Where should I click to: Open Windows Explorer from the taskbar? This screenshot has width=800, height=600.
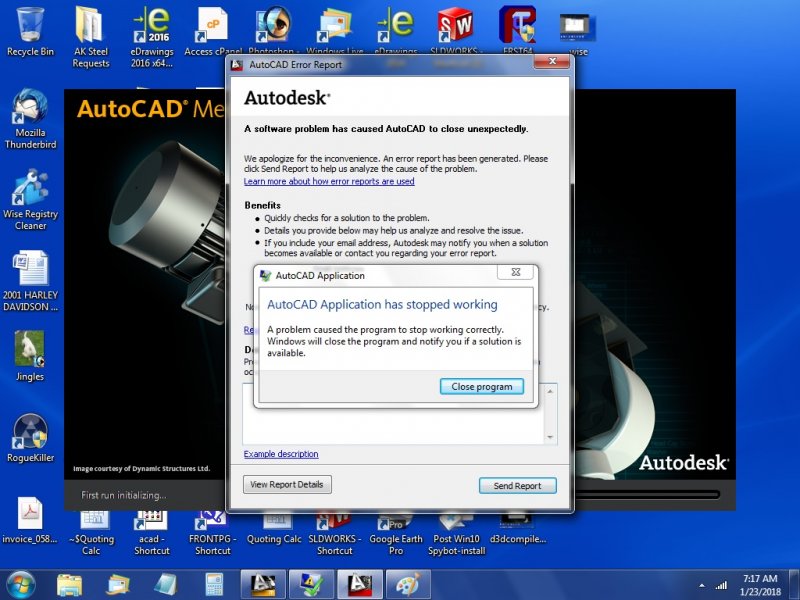point(69,585)
